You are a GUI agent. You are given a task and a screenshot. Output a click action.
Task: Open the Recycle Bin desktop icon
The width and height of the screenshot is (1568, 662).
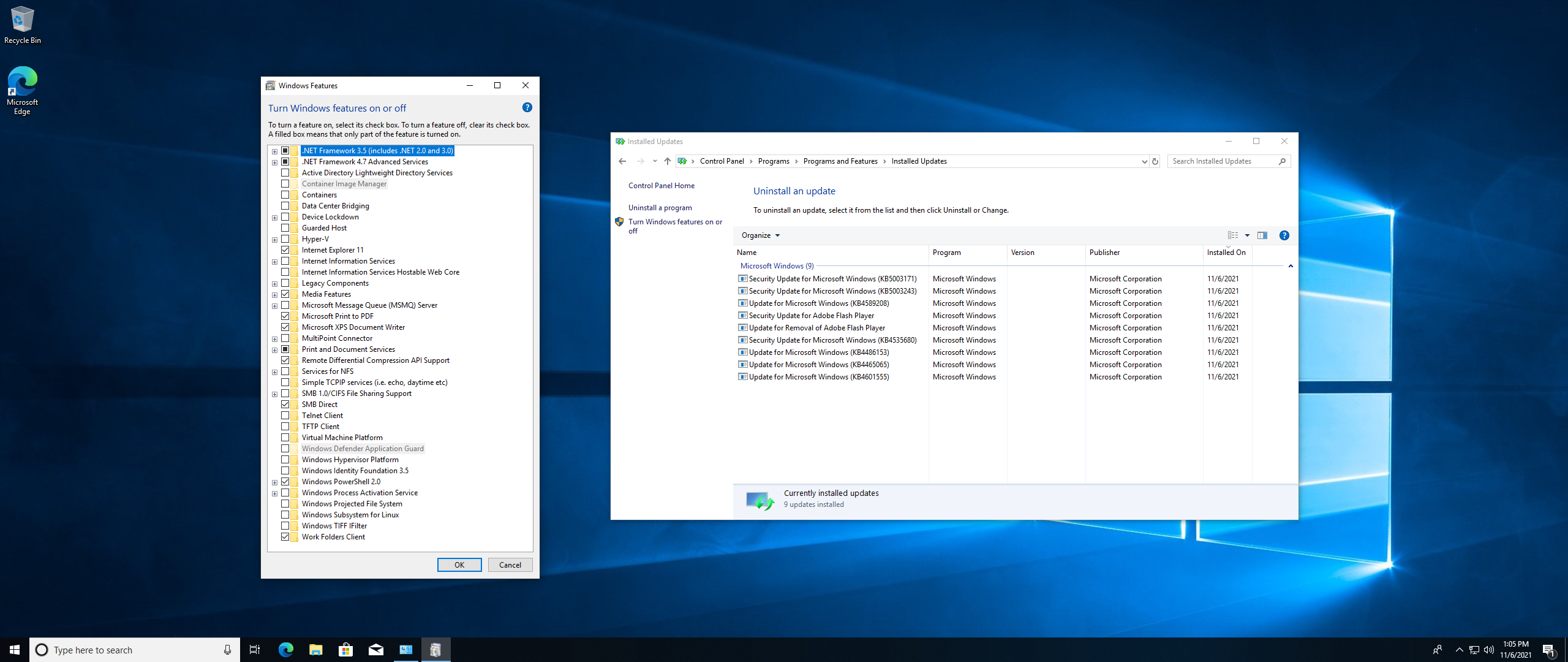coord(23,25)
